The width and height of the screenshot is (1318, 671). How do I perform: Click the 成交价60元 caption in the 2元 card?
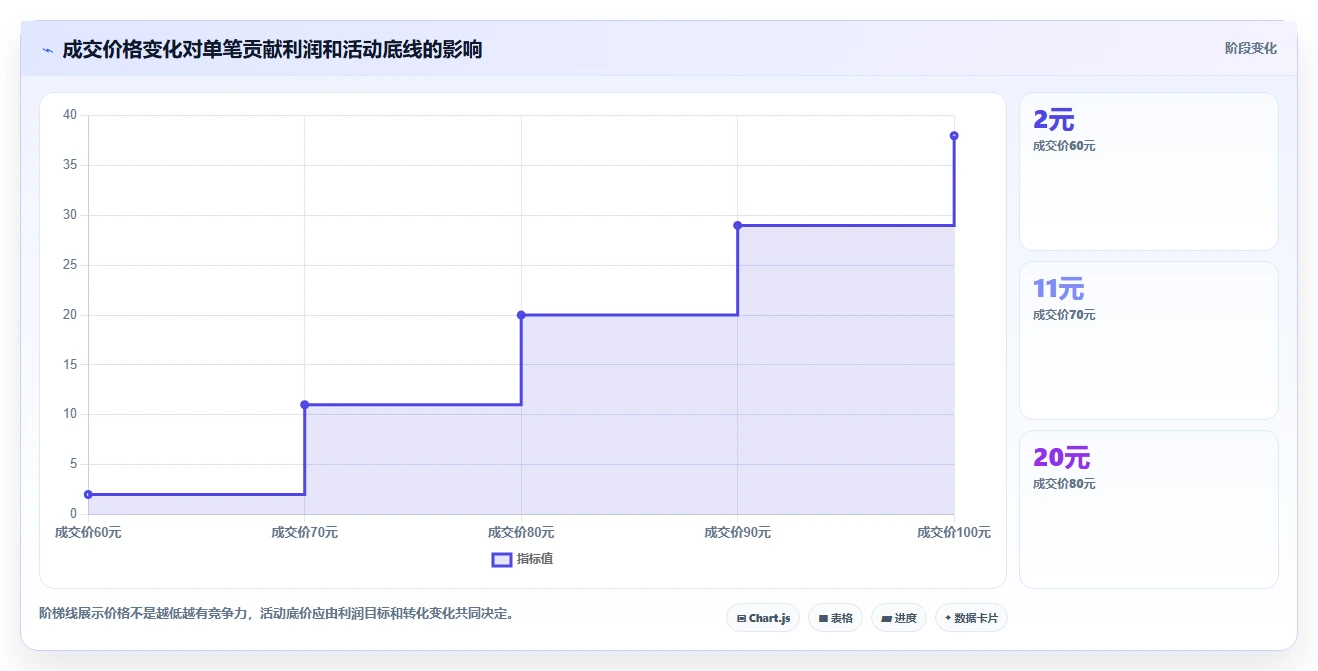pyautogui.click(x=1064, y=146)
